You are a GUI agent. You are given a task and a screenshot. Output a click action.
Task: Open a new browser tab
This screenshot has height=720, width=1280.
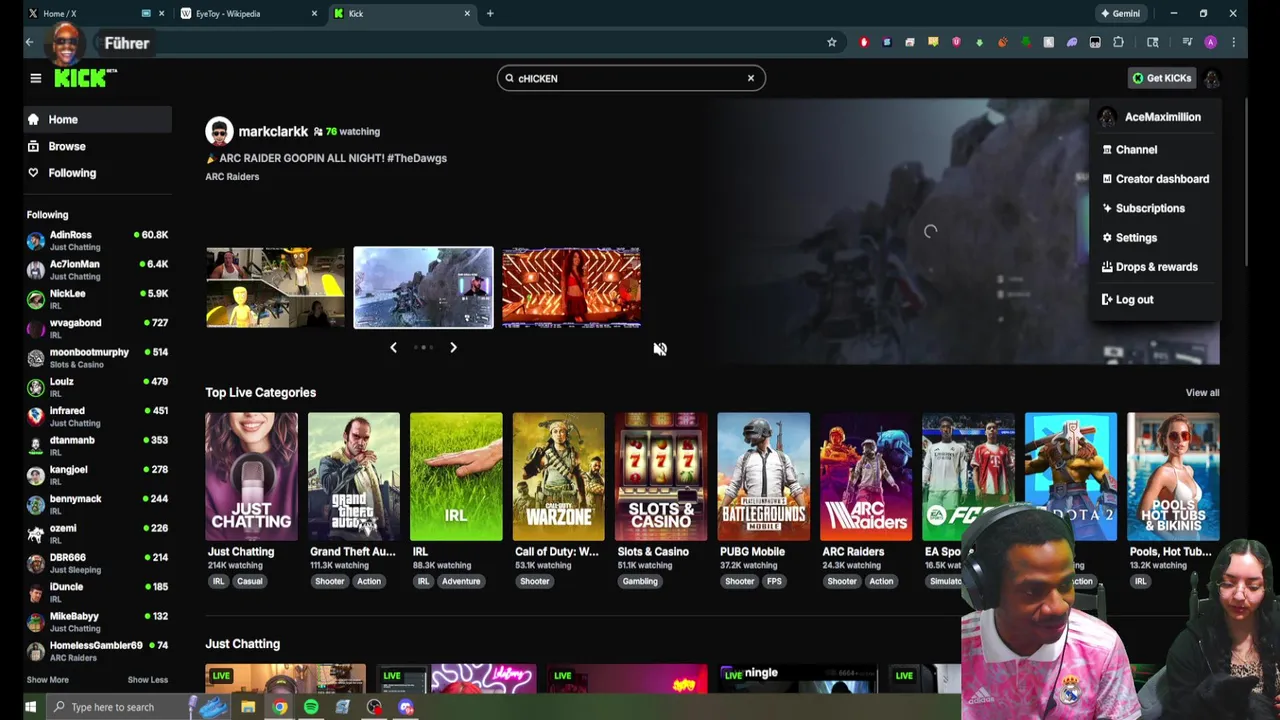490,13
